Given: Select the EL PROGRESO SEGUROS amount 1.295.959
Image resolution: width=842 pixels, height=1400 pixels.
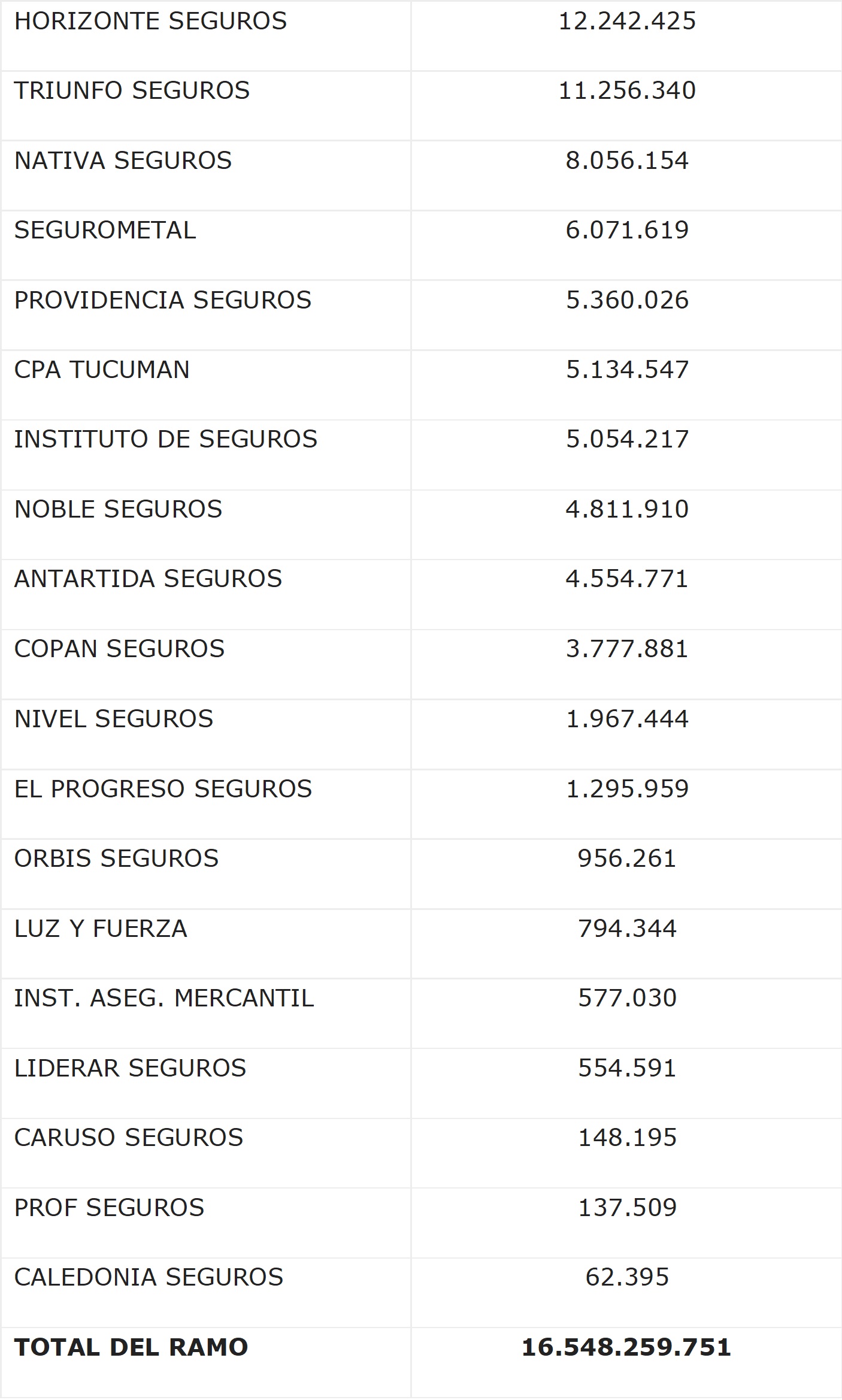Looking at the screenshot, I should click(x=627, y=789).
